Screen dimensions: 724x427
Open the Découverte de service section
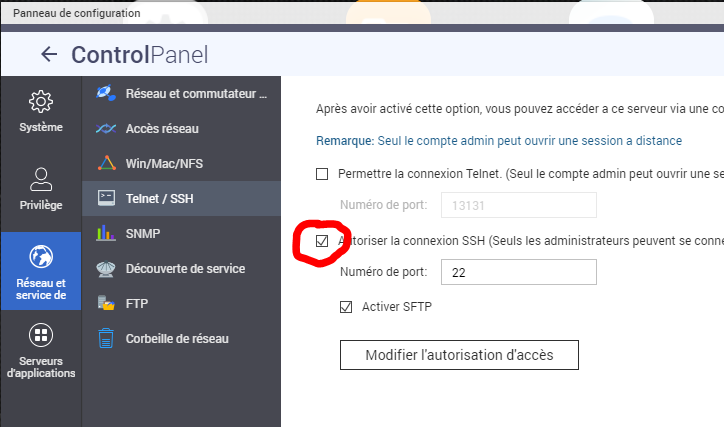[185, 268]
